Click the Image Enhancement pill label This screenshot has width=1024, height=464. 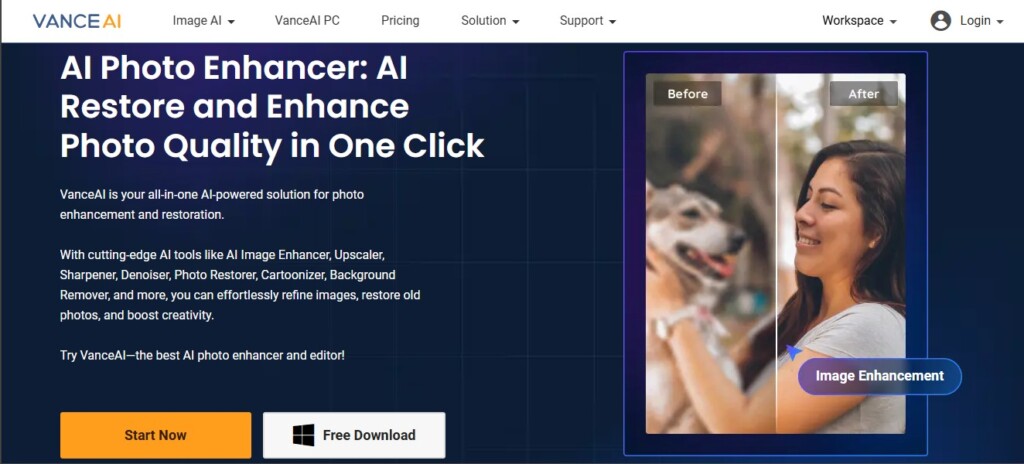point(880,376)
